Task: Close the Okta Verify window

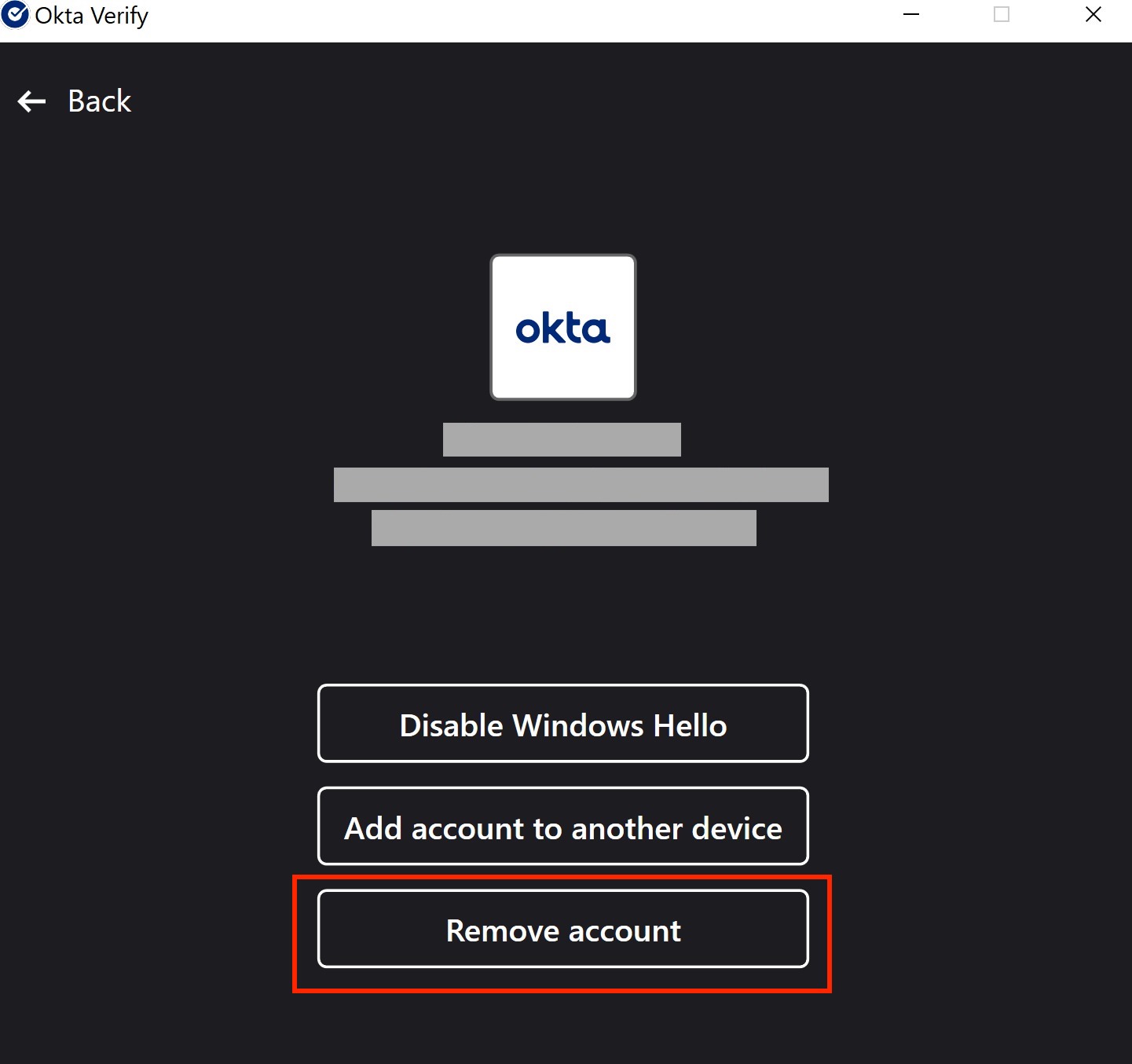Action: click(1093, 15)
